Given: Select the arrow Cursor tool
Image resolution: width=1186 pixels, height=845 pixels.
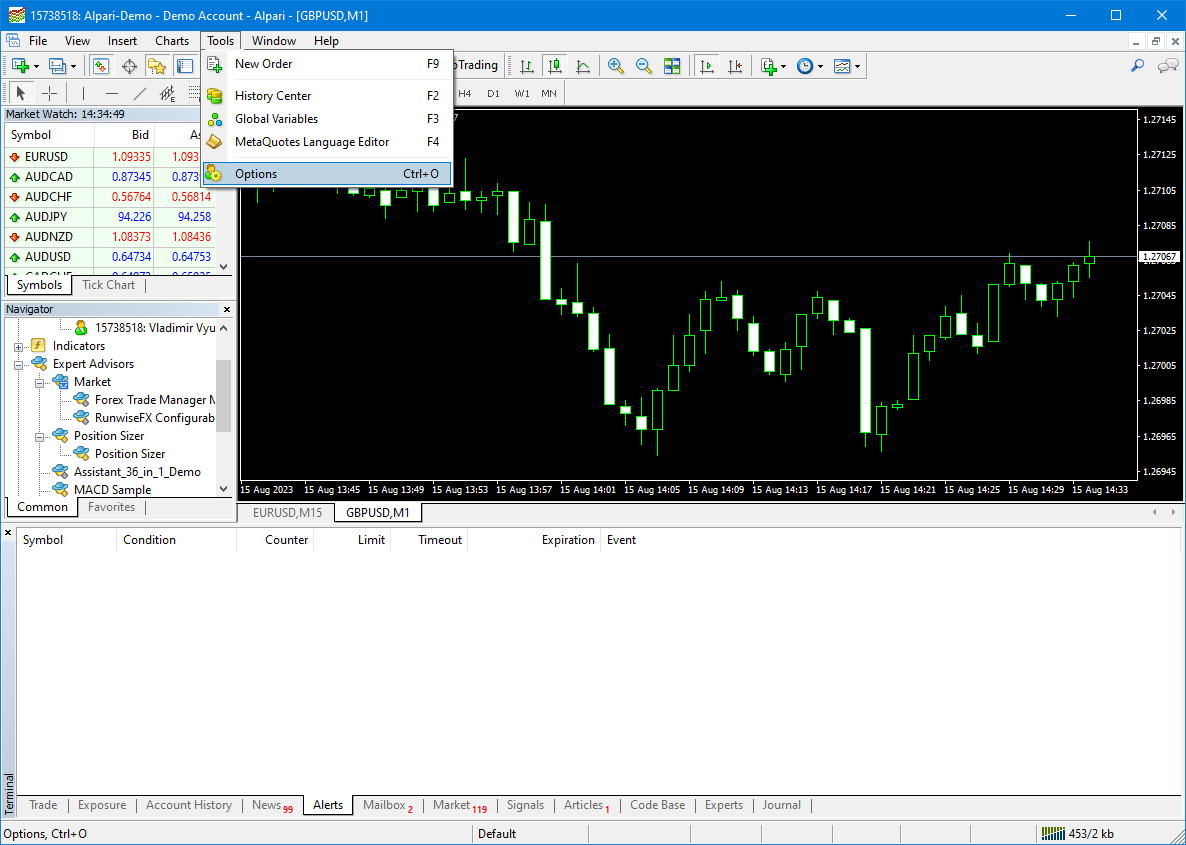Looking at the screenshot, I should pos(20,93).
